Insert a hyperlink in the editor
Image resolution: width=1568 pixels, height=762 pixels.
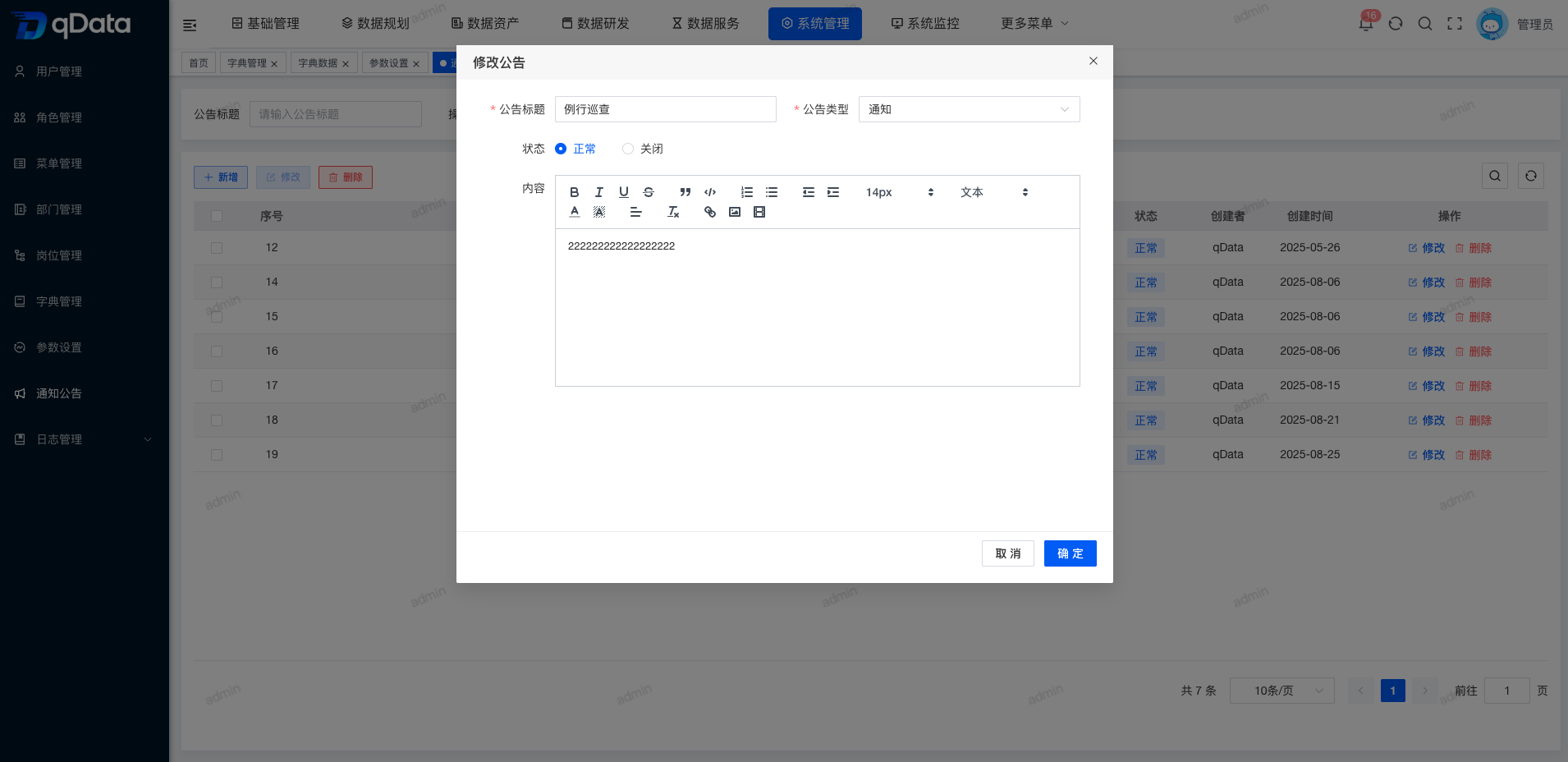pyautogui.click(x=710, y=212)
